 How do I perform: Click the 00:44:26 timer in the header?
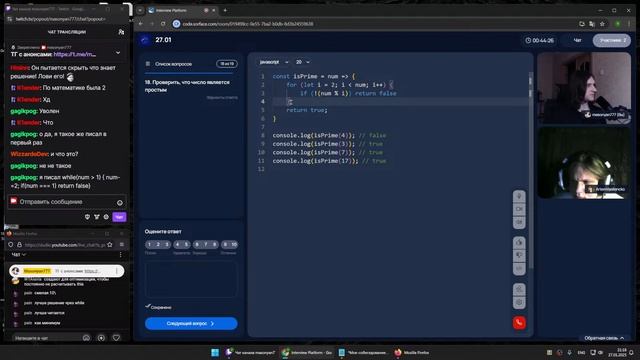[x=539, y=40]
